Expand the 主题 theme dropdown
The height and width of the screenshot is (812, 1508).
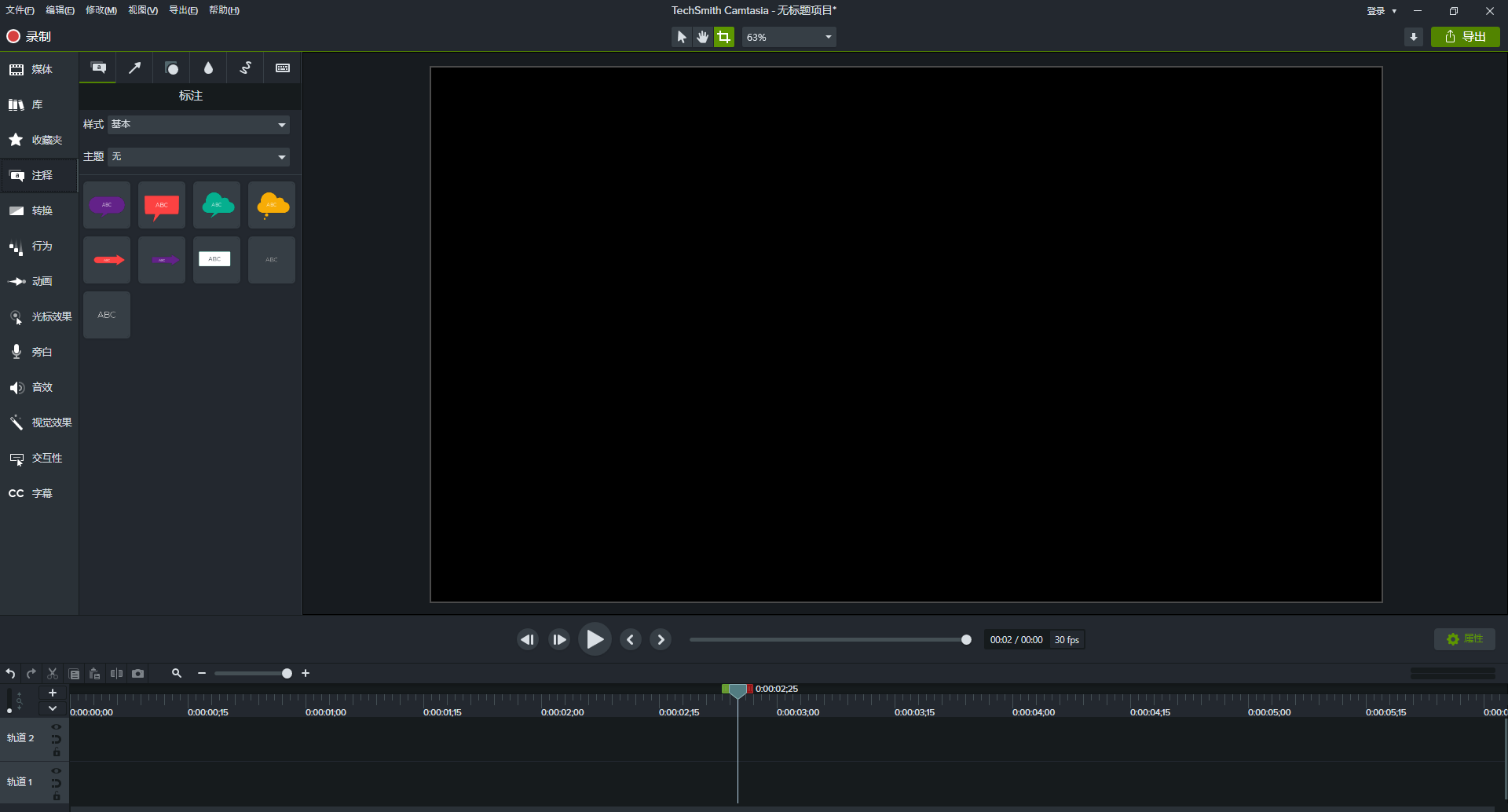[x=199, y=157]
